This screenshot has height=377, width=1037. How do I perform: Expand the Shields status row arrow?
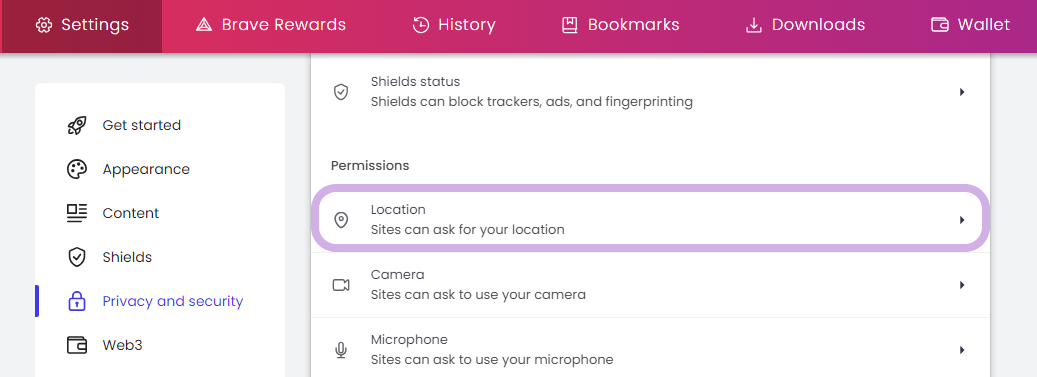[x=962, y=92]
